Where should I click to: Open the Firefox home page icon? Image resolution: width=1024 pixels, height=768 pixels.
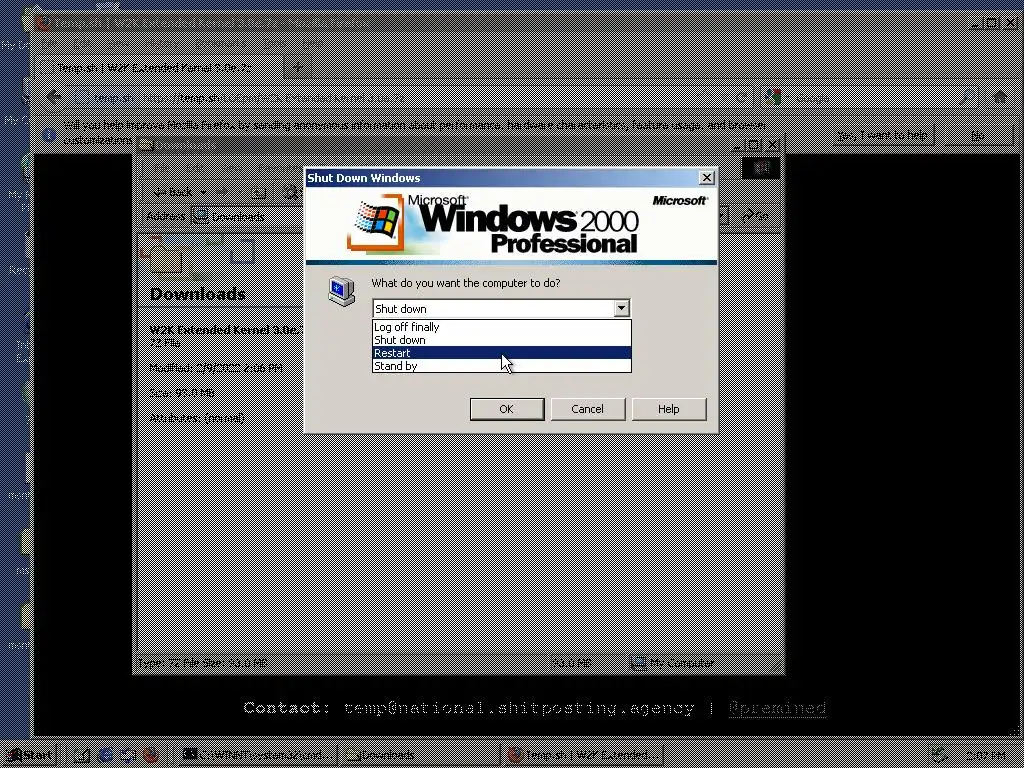[1000, 97]
